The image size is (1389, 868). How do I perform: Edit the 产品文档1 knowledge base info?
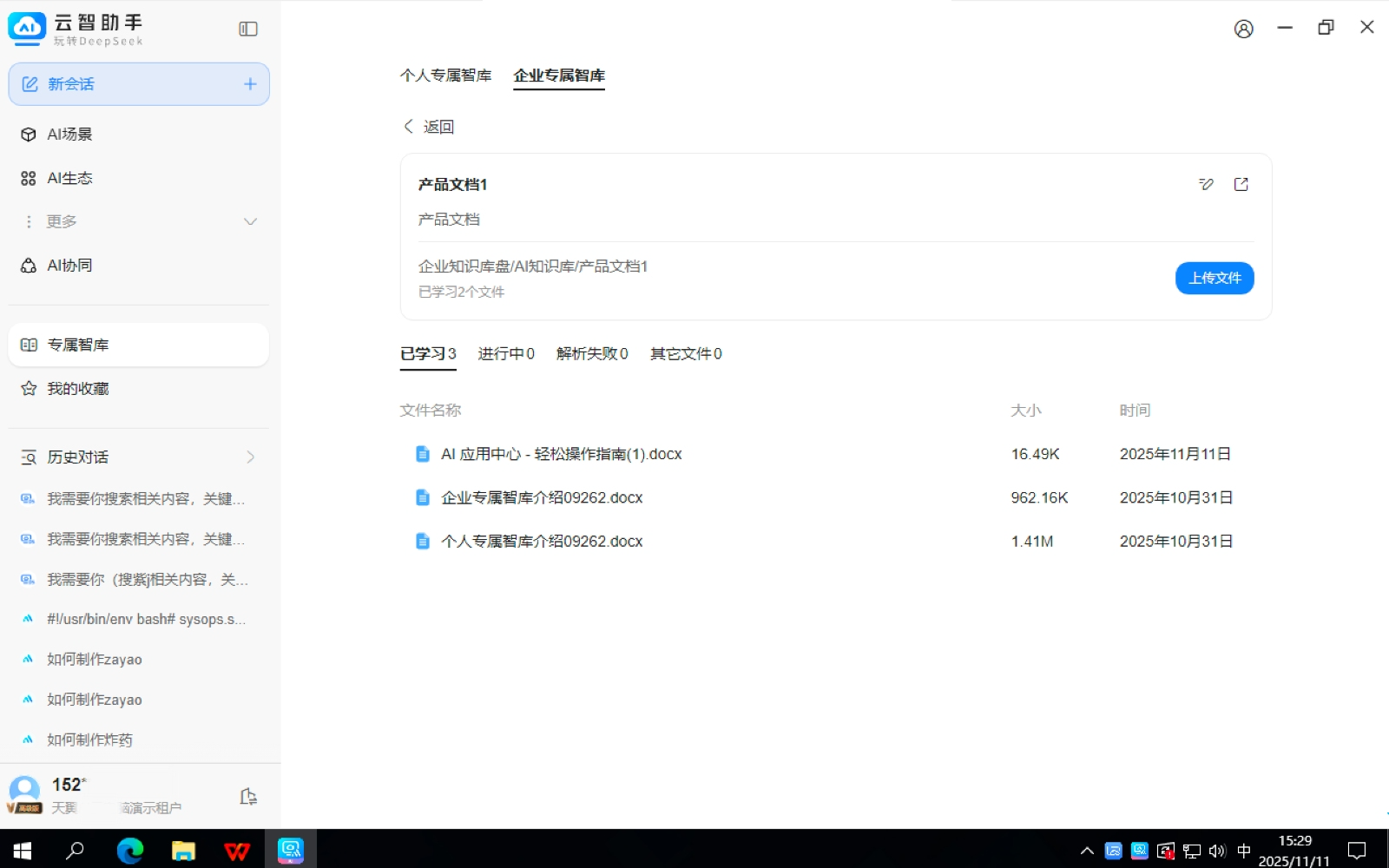tap(1206, 184)
